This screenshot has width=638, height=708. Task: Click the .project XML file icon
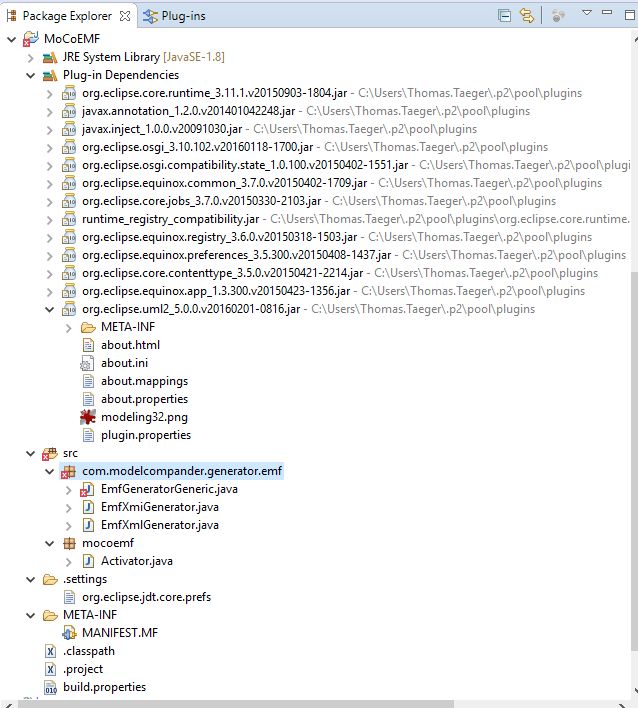(x=50, y=670)
